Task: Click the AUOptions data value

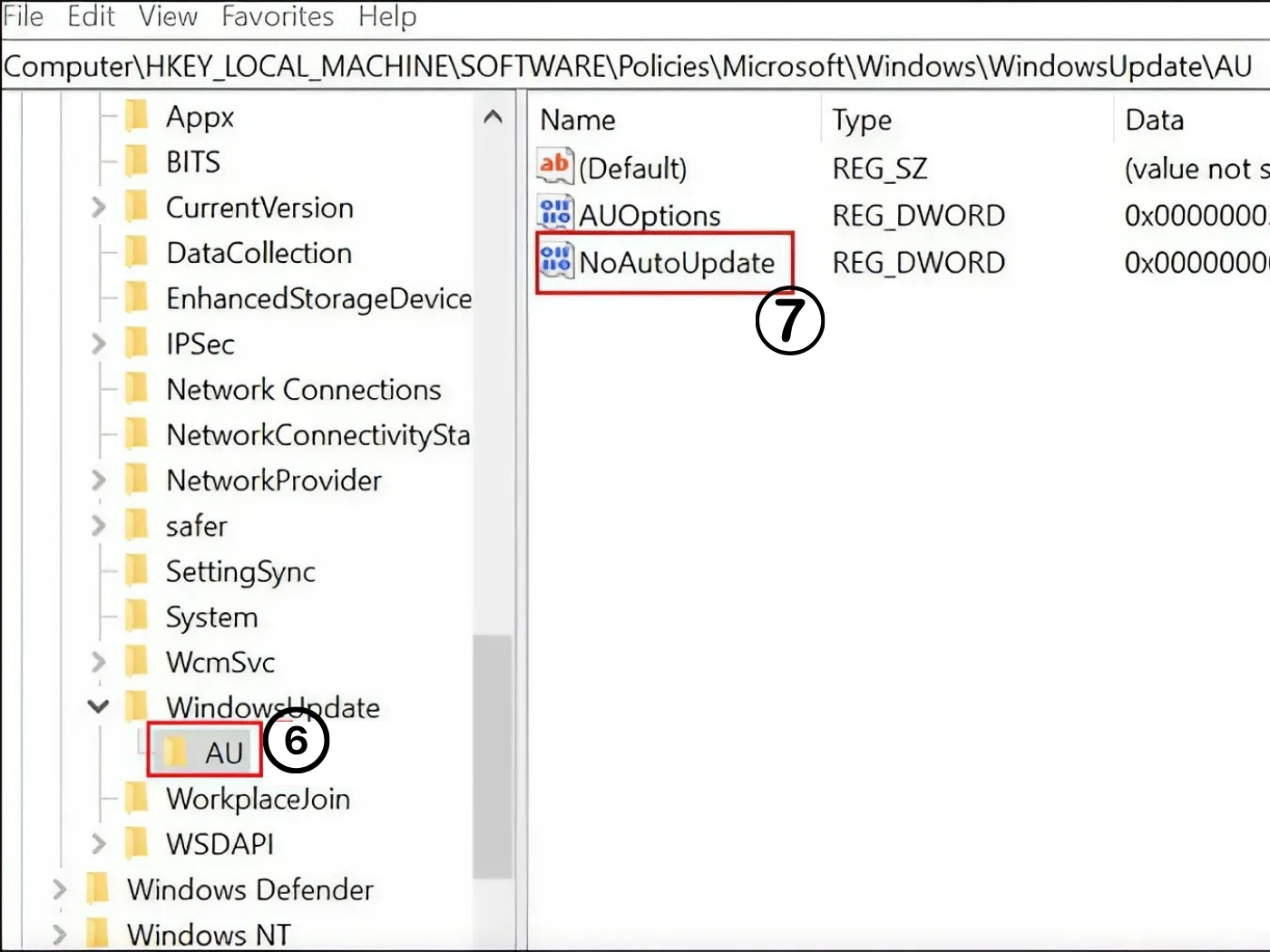Action: [x=1197, y=216]
